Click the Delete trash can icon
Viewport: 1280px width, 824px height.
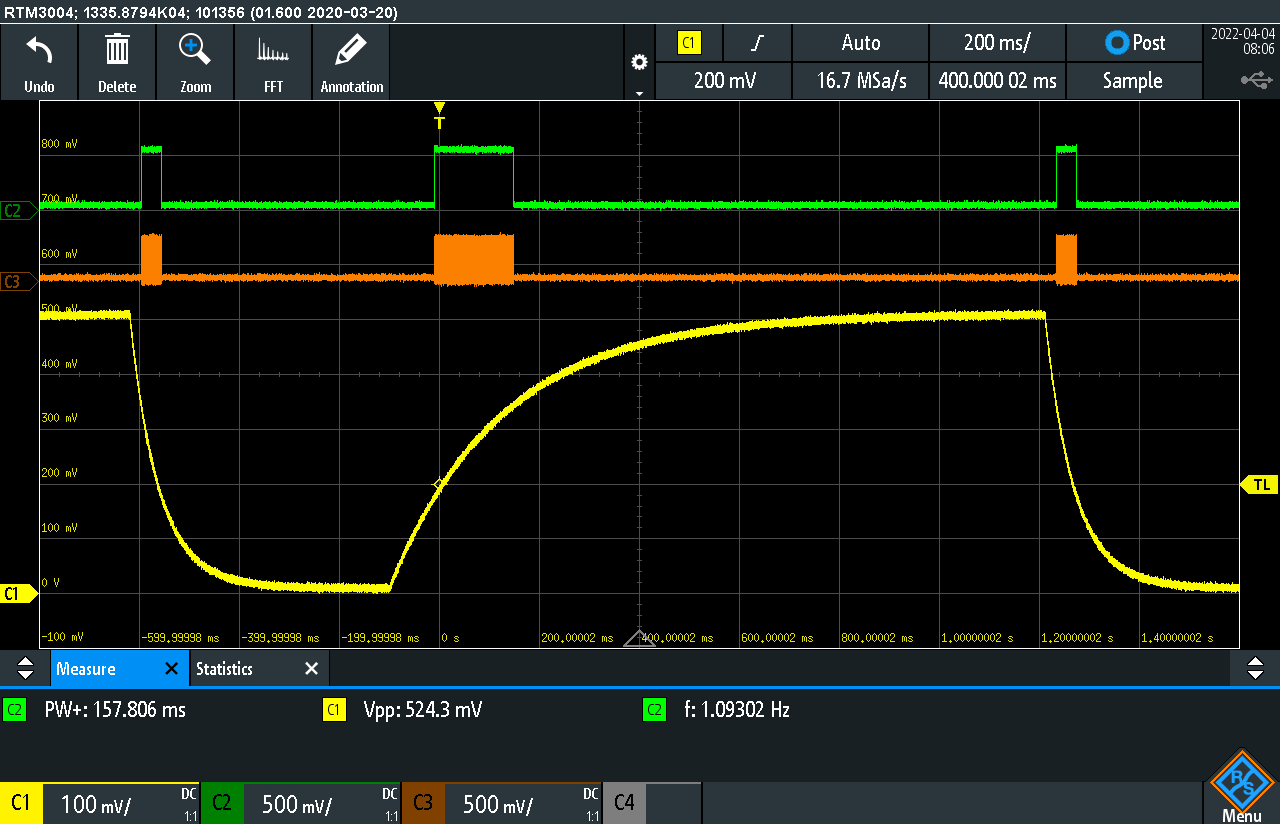(x=117, y=50)
